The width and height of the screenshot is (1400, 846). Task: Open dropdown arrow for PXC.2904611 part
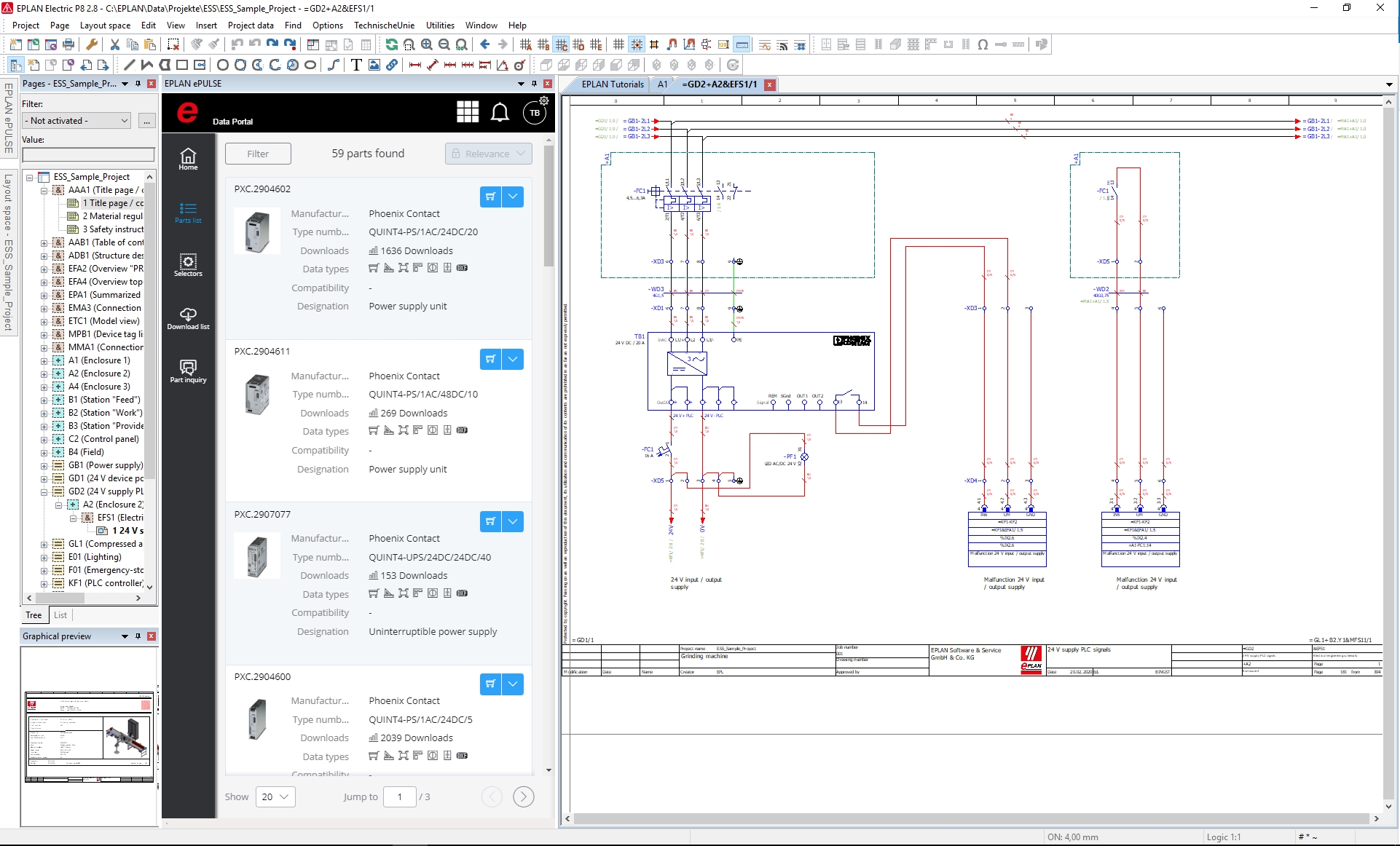[513, 359]
